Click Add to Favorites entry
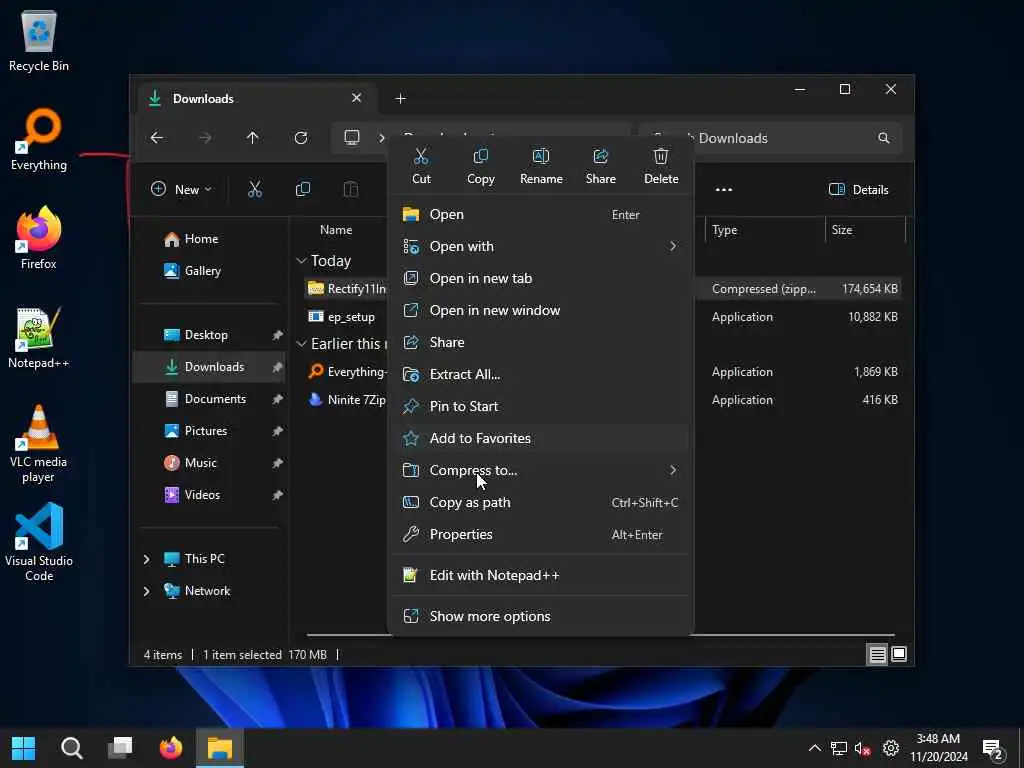This screenshot has width=1024, height=768. click(541, 438)
